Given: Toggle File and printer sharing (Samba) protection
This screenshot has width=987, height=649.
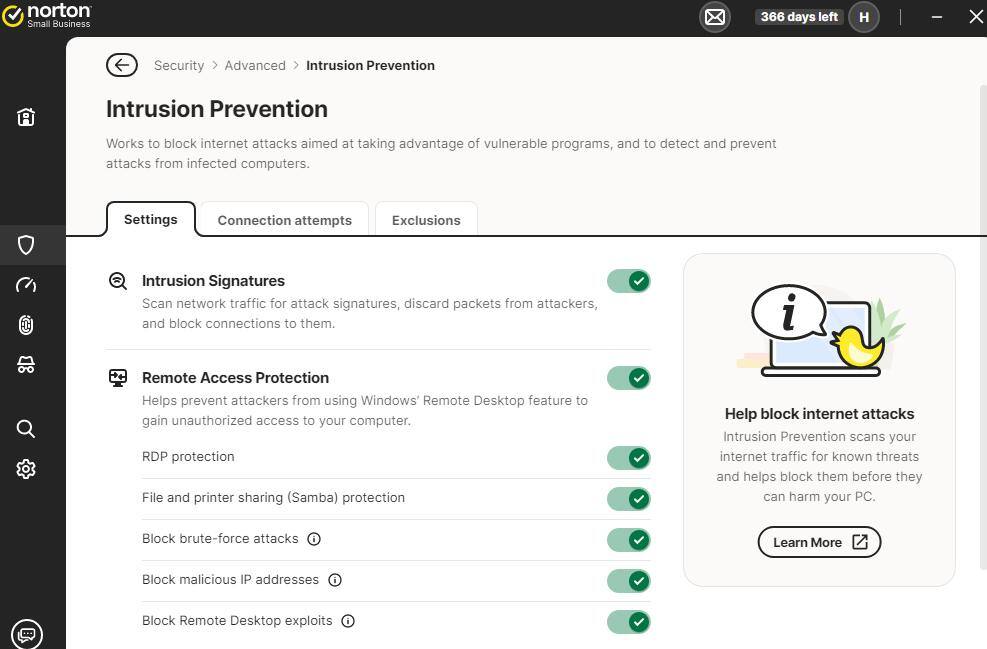Looking at the screenshot, I should [x=628, y=499].
